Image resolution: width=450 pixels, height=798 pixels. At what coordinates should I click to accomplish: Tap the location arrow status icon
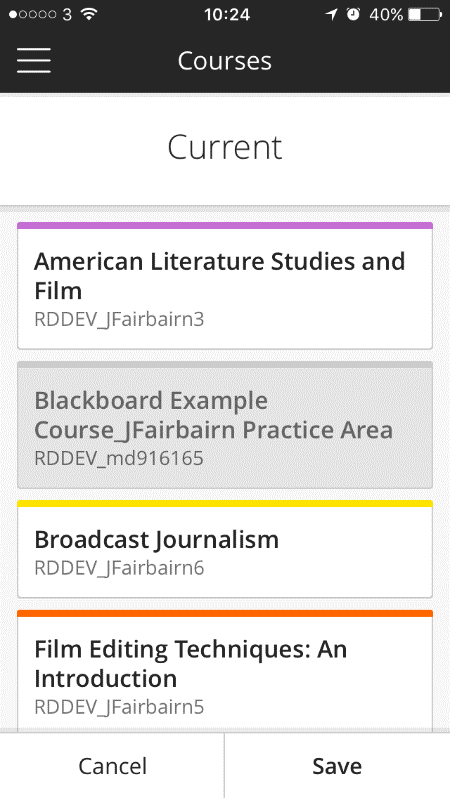tap(331, 14)
